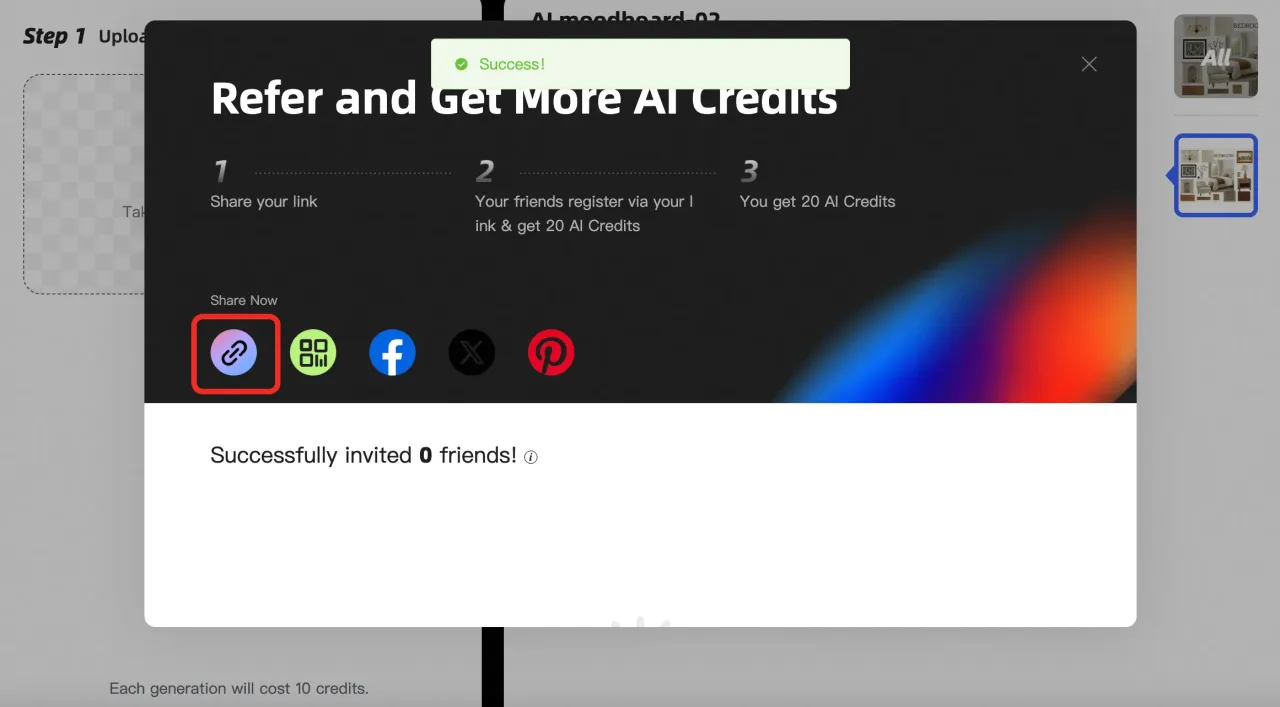The height and width of the screenshot is (707, 1280).
Task: Close the Refer and Get Credits dialog
Action: pos(1089,64)
